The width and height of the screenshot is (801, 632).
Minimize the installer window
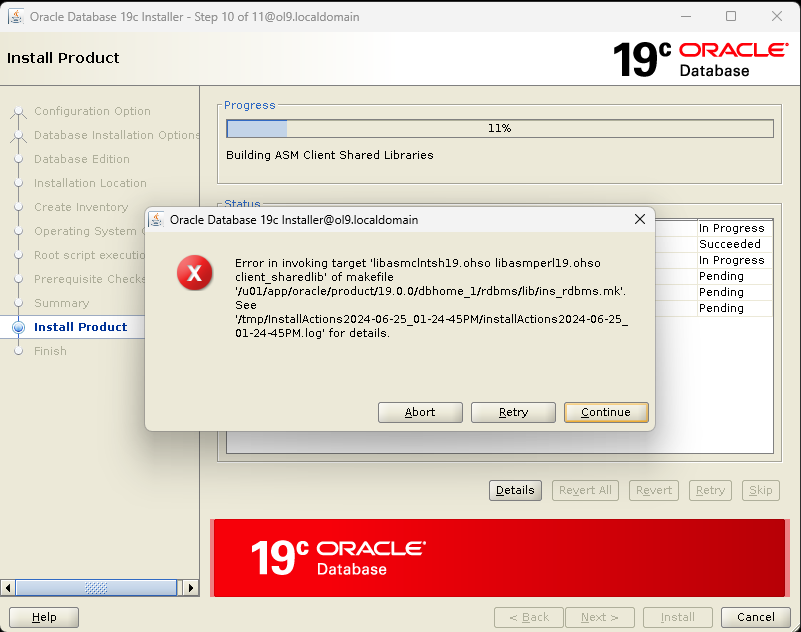coord(686,16)
